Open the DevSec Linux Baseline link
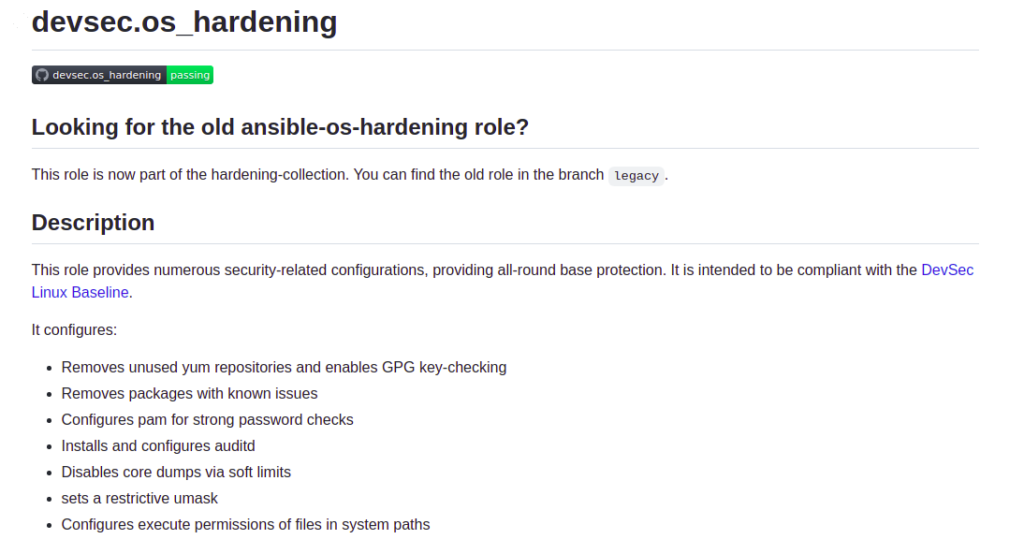This screenshot has width=1024, height=539. [947, 270]
